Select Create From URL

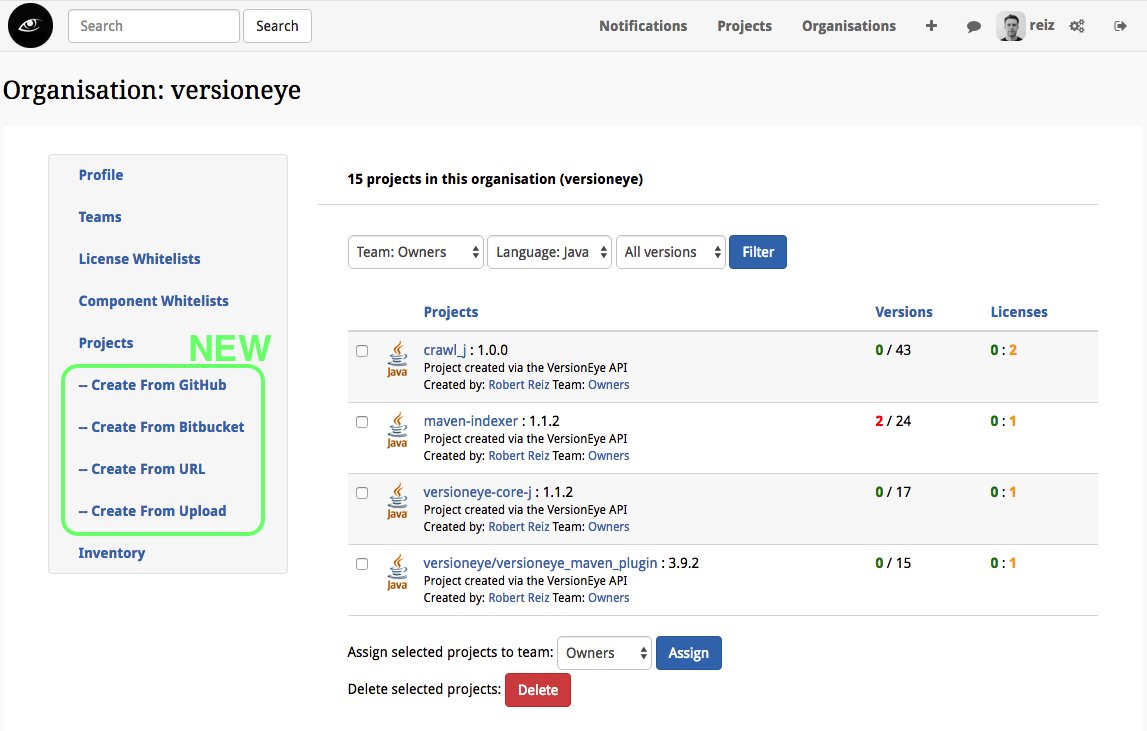click(142, 469)
